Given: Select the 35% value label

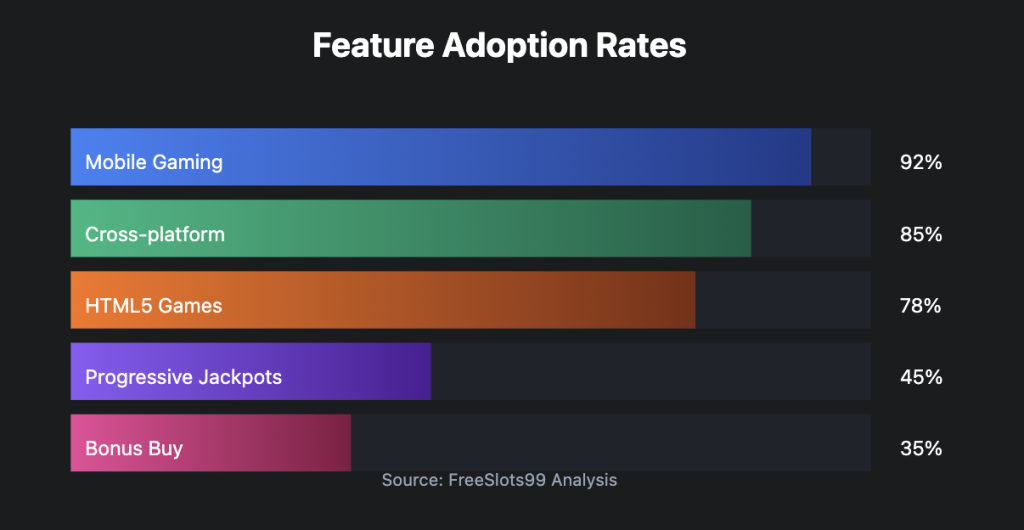Looking at the screenshot, I should (x=921, y=449).
